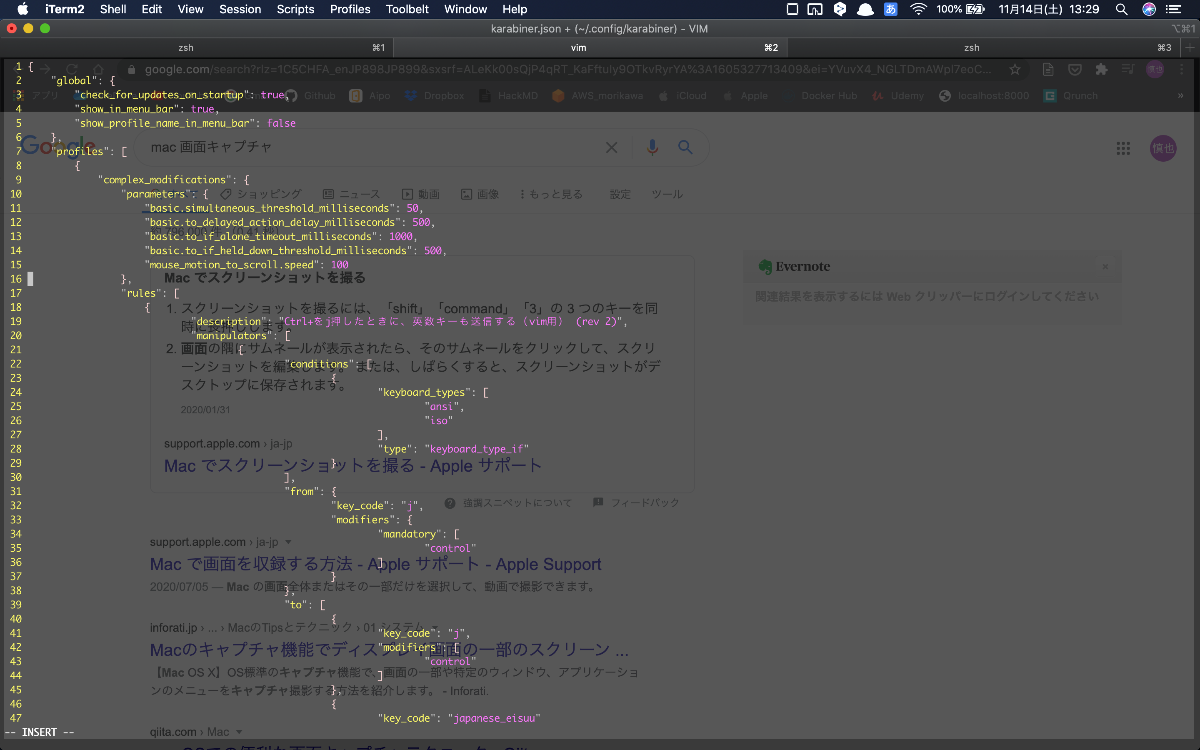Open result Mac で画面を収録する方法 - Apple Support
This screenshot has width=1200, height=750.
tap(376, 565)
